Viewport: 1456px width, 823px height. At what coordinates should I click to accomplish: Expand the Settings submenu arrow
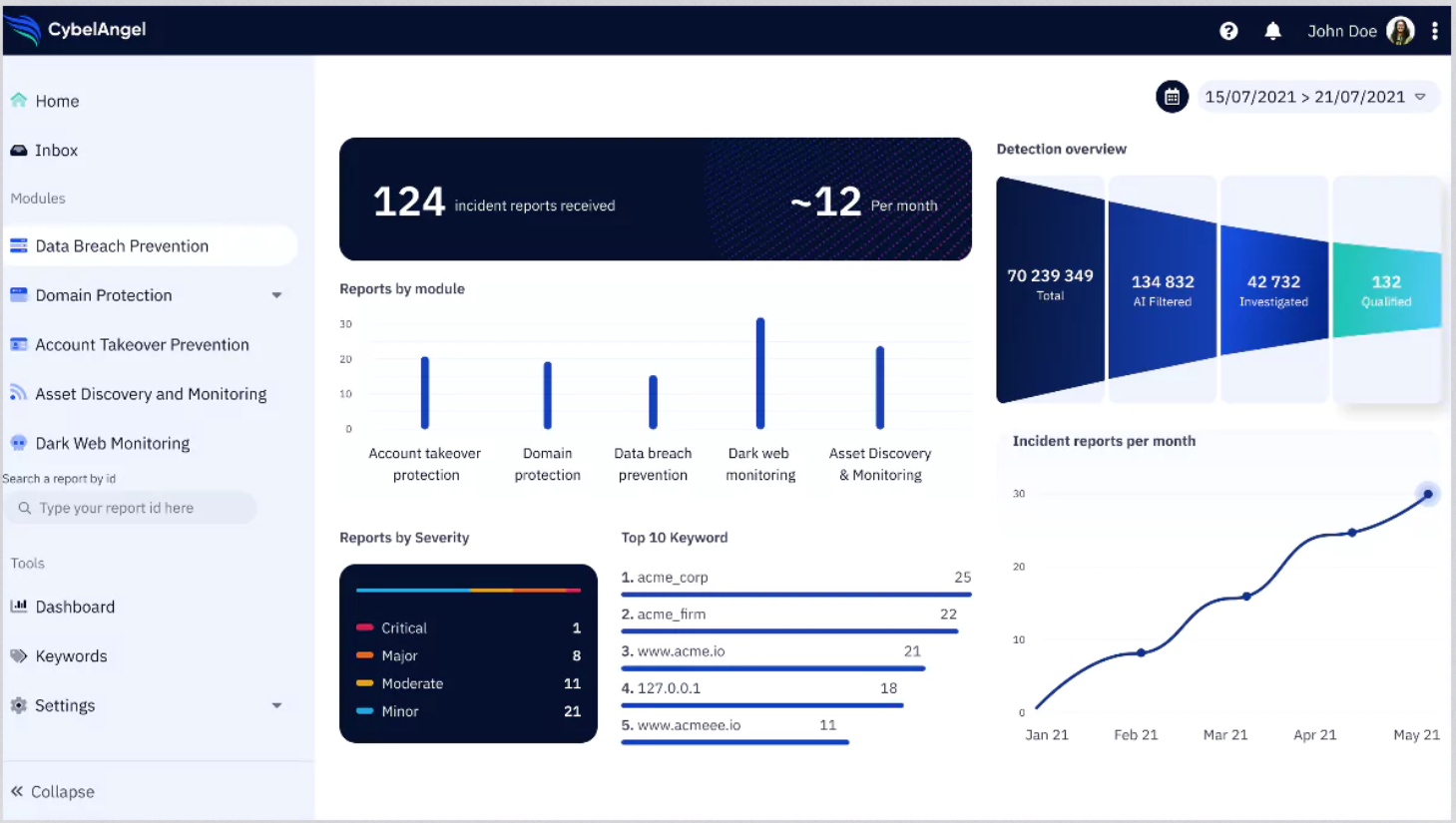coord(276,705)
